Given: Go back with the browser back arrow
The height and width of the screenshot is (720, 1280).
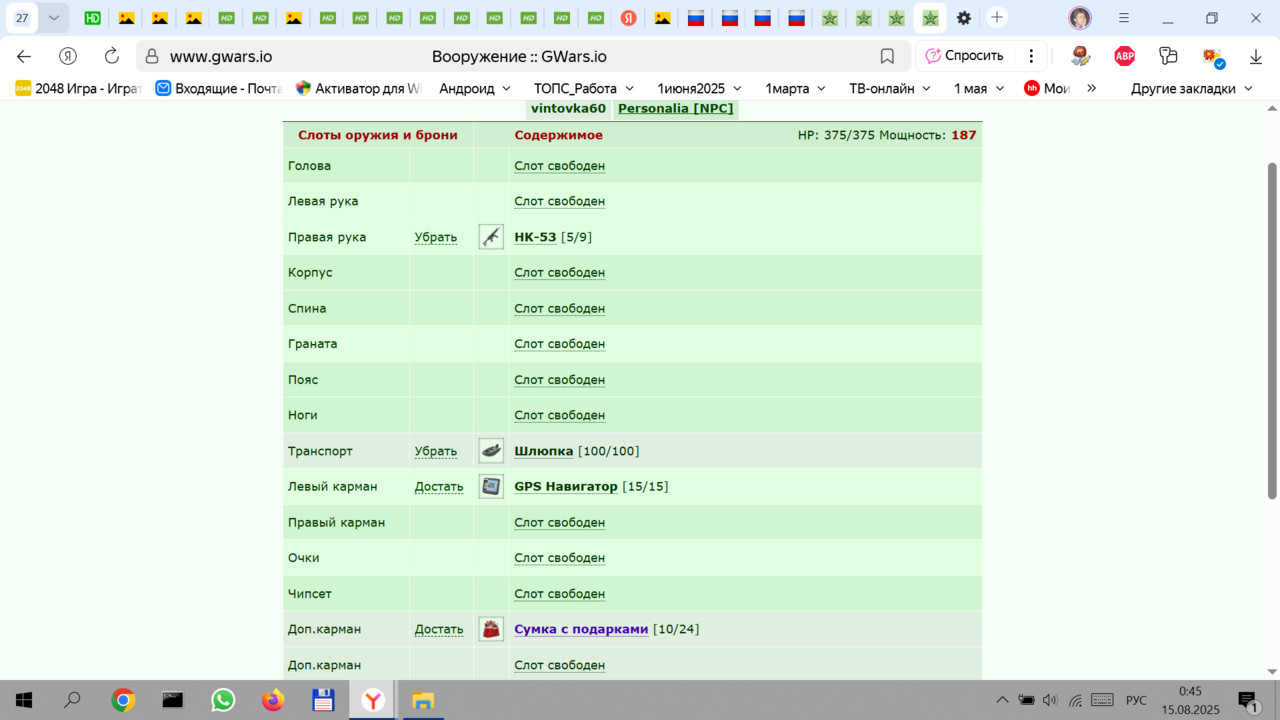Looking at the screenshot, I should point(24,56).
